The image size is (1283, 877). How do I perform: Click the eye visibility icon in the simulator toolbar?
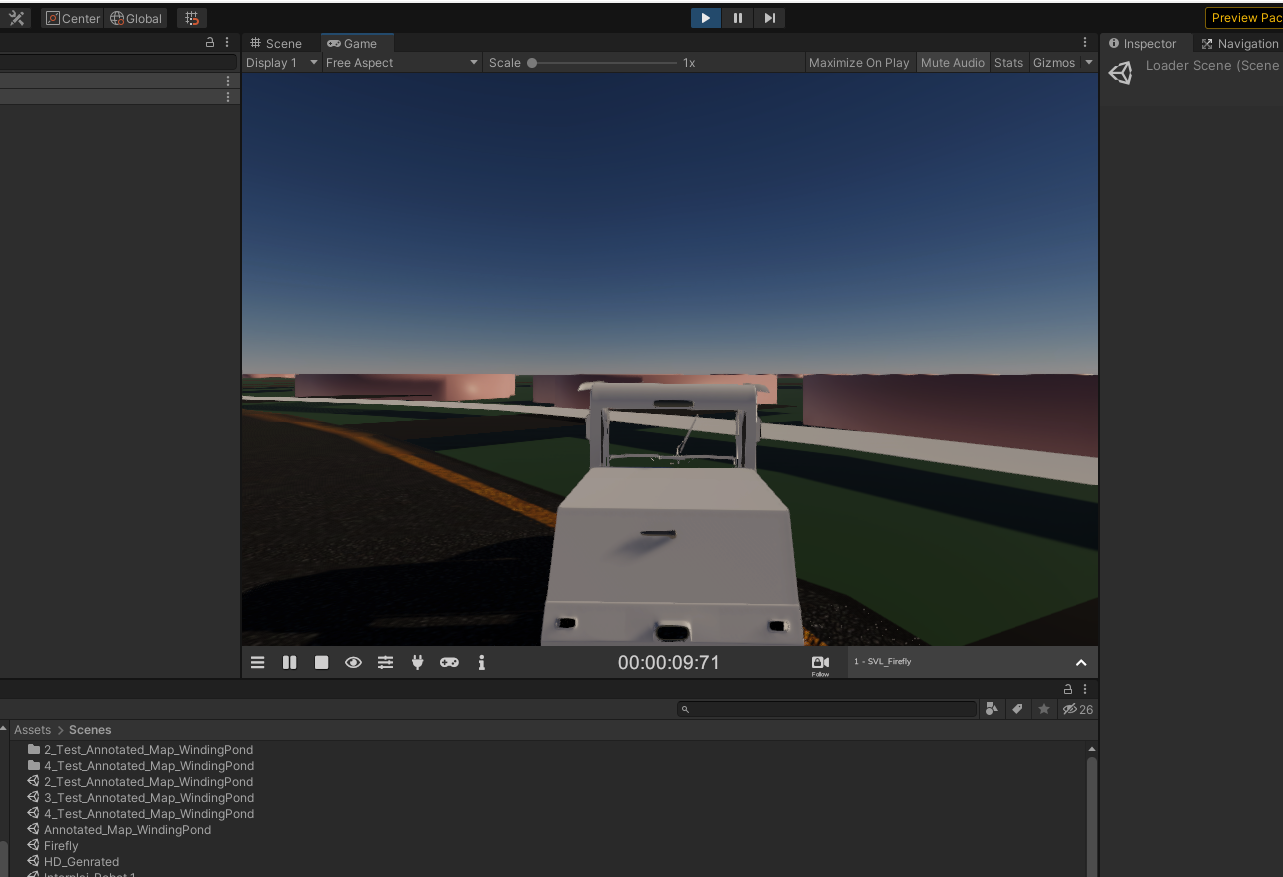pyautogui.click(x=353, y=662)
